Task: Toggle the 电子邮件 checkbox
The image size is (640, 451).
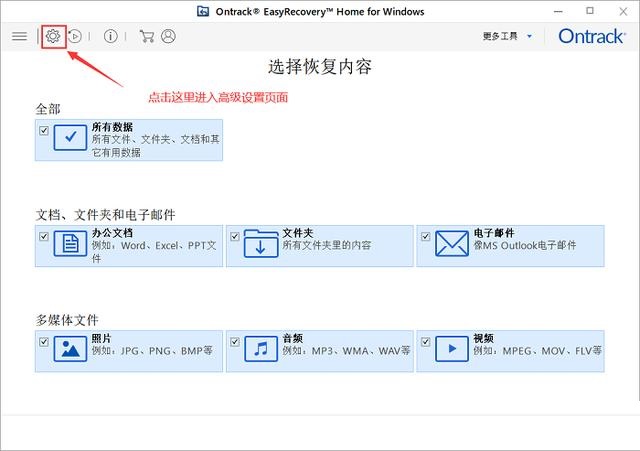Action: [x=425, y=236]
